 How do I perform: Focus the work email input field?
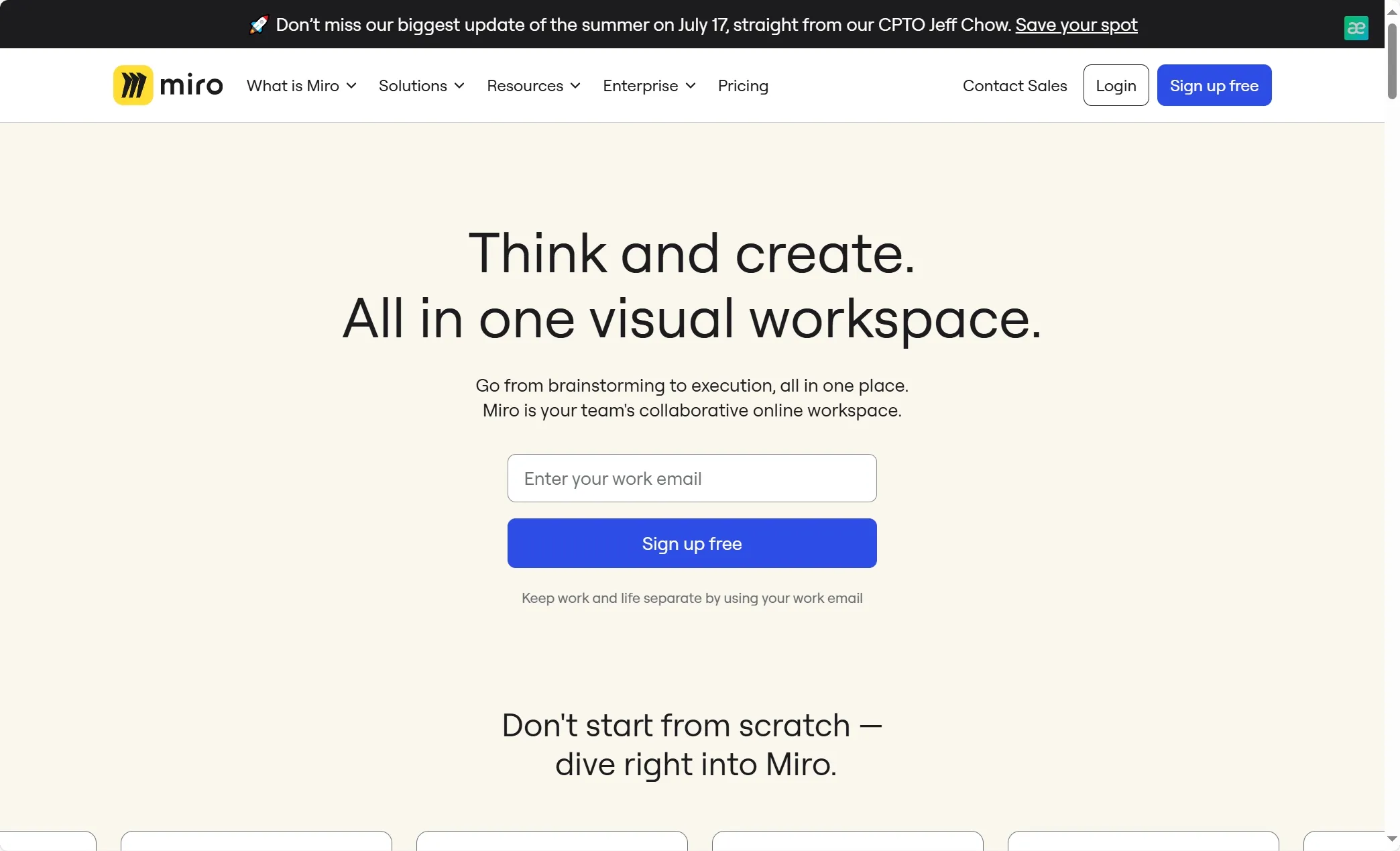[x=692, y=478]
